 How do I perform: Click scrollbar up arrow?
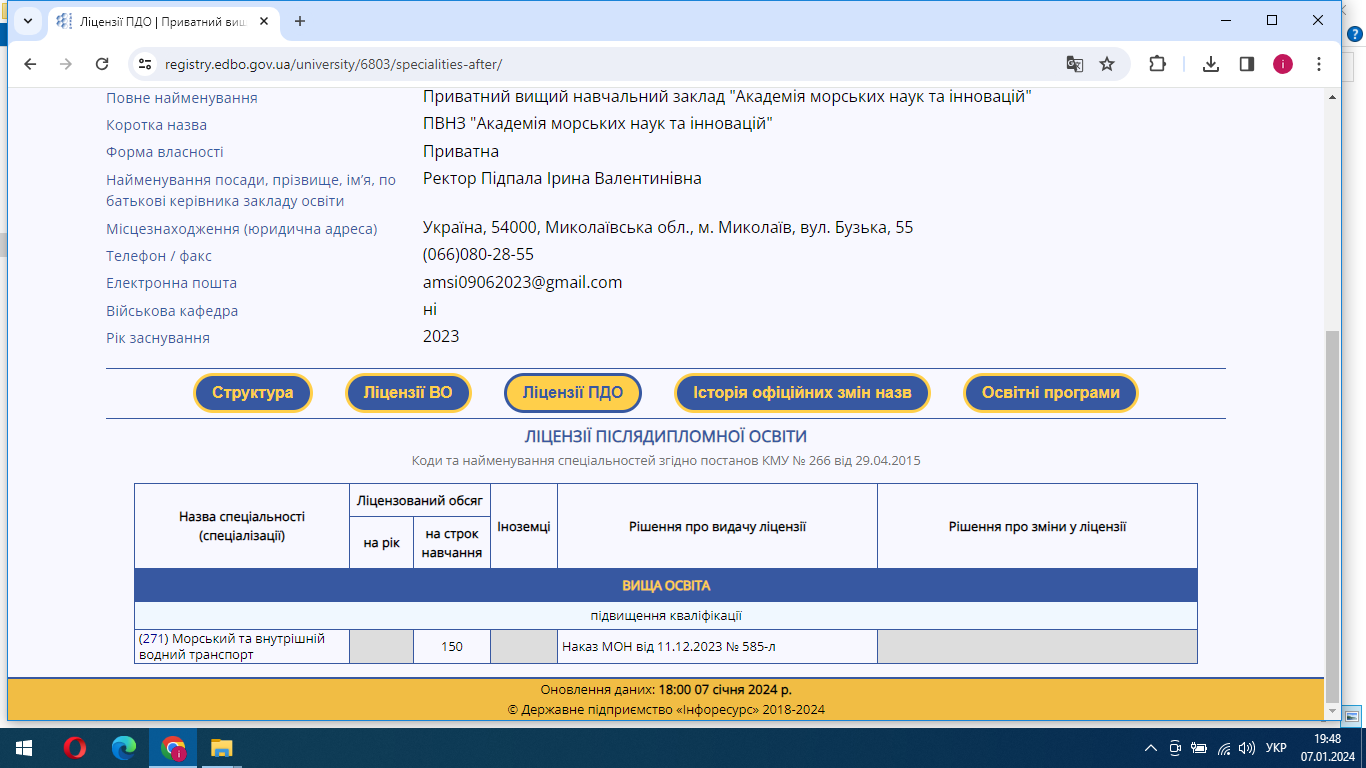pyautogui.click(x=1331, y=96)
